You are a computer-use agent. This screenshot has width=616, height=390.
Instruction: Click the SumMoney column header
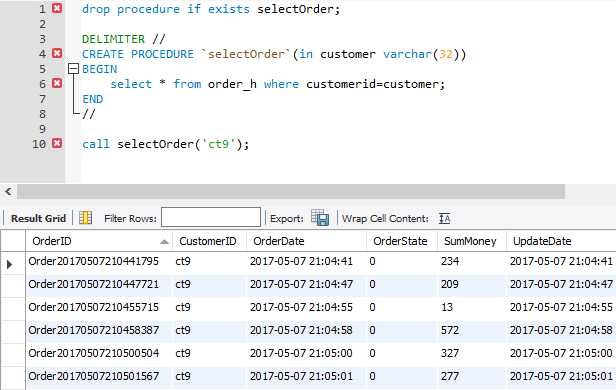coord(471,241)
